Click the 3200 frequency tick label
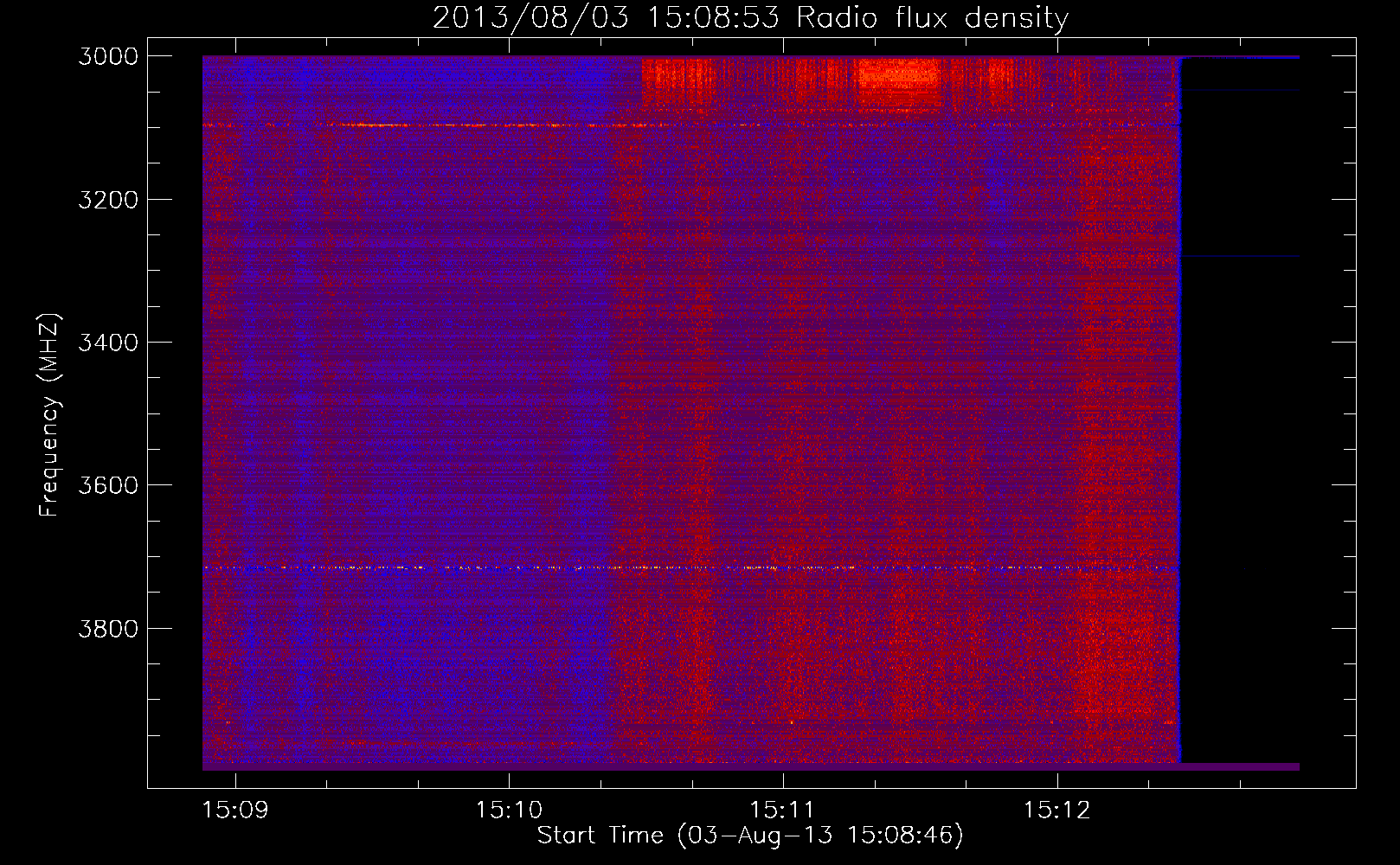Screen dimensions: 1400x865 [108, 200]
